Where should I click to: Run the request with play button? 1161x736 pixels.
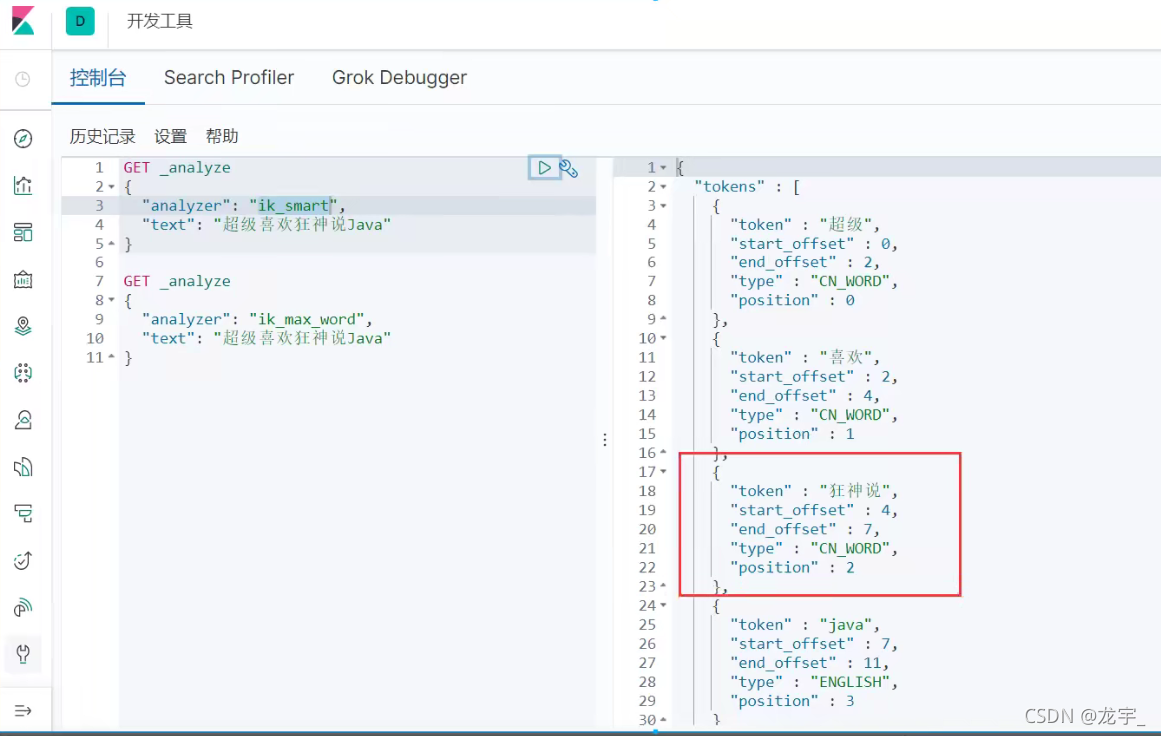(x=544, y=168)
